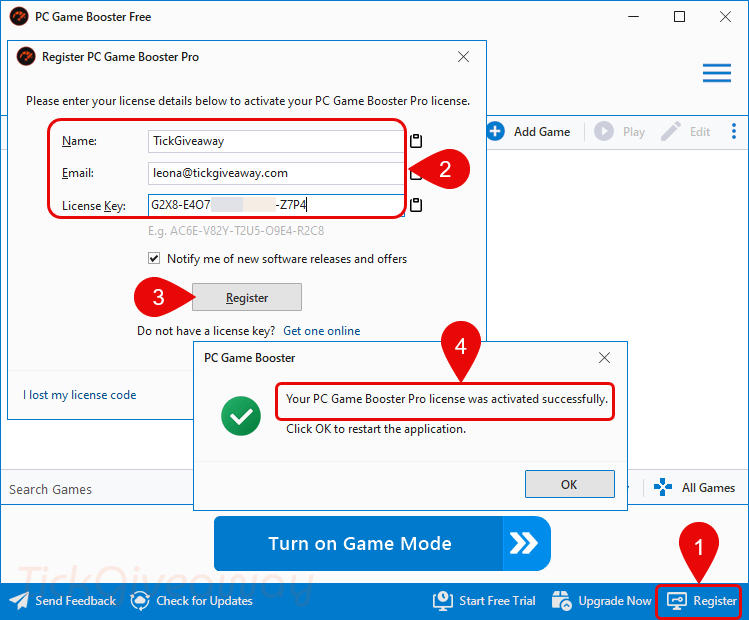Open the three-dot more options menu
Screen dimensions: 749x620
tap(734, 131)
